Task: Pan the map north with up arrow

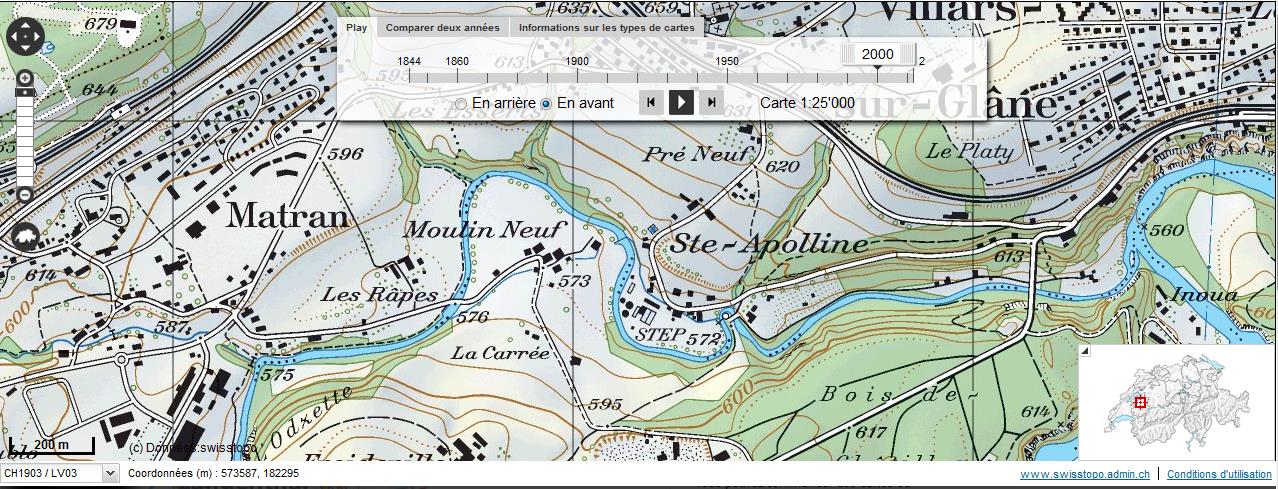Action: [x=26, y=25]
